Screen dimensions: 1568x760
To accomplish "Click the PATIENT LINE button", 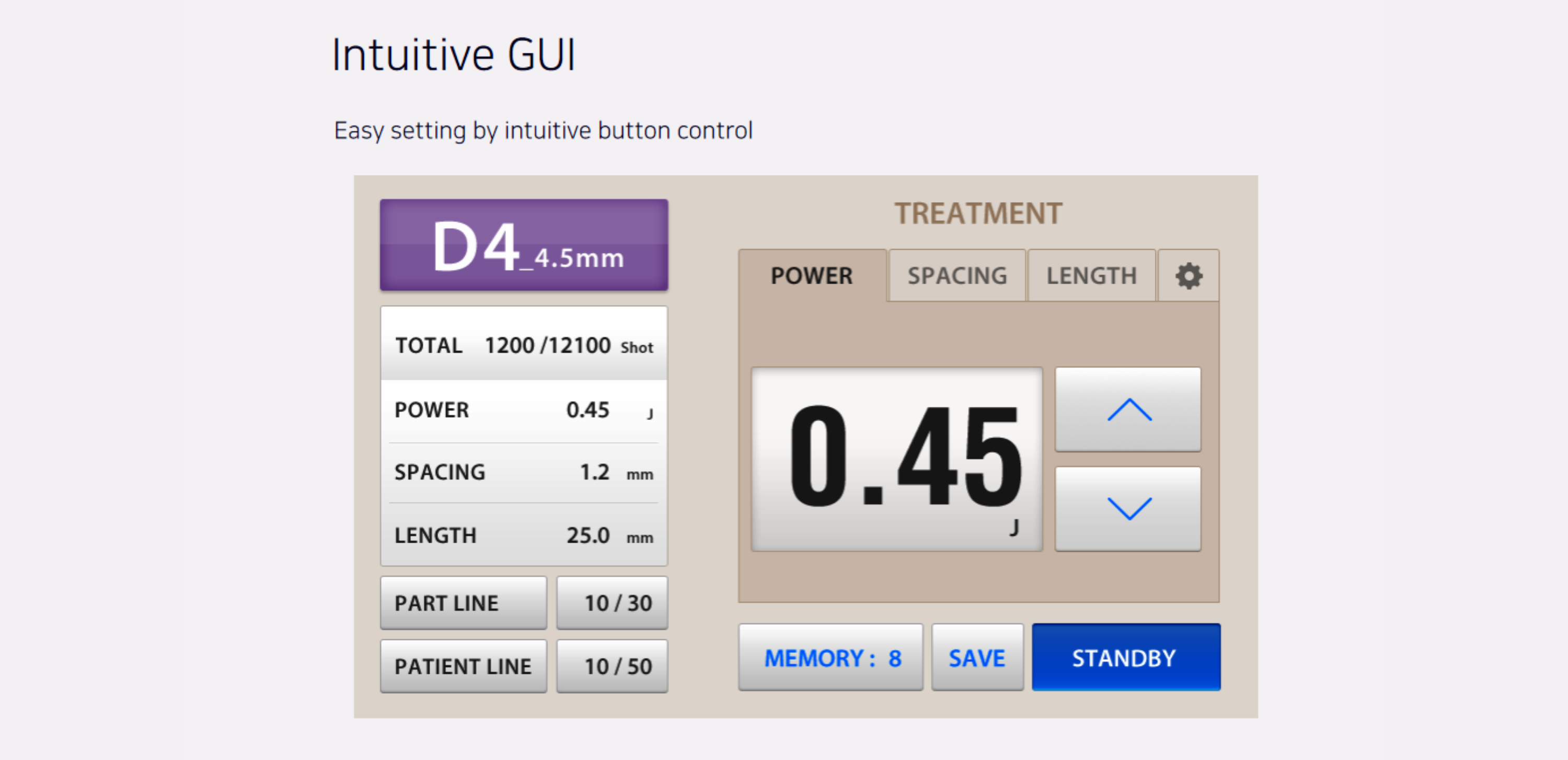I will pyautogui.click(x=463, y=667).
